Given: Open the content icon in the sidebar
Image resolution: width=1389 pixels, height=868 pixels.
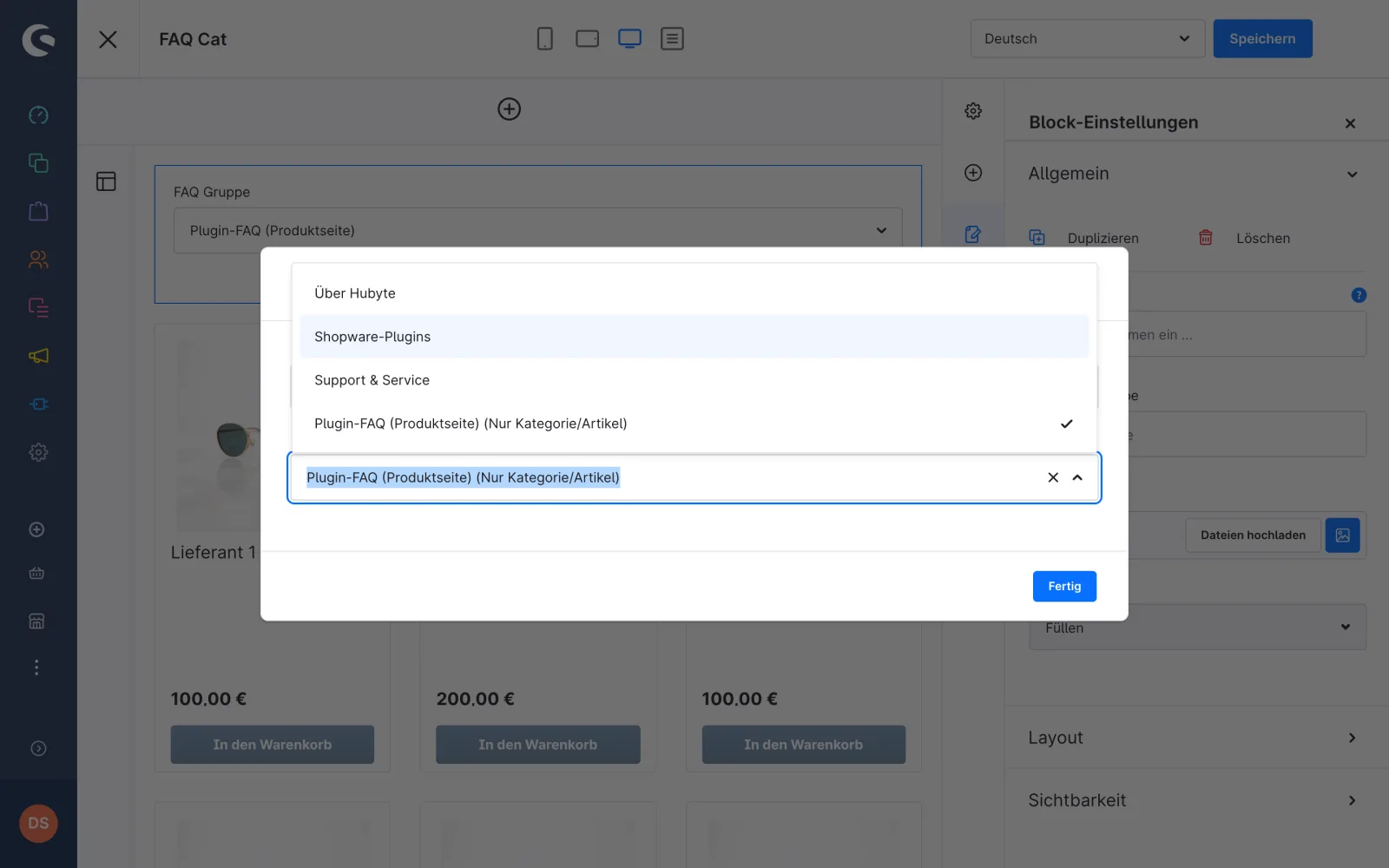Looking at the screenshot, I should point(38,307).
